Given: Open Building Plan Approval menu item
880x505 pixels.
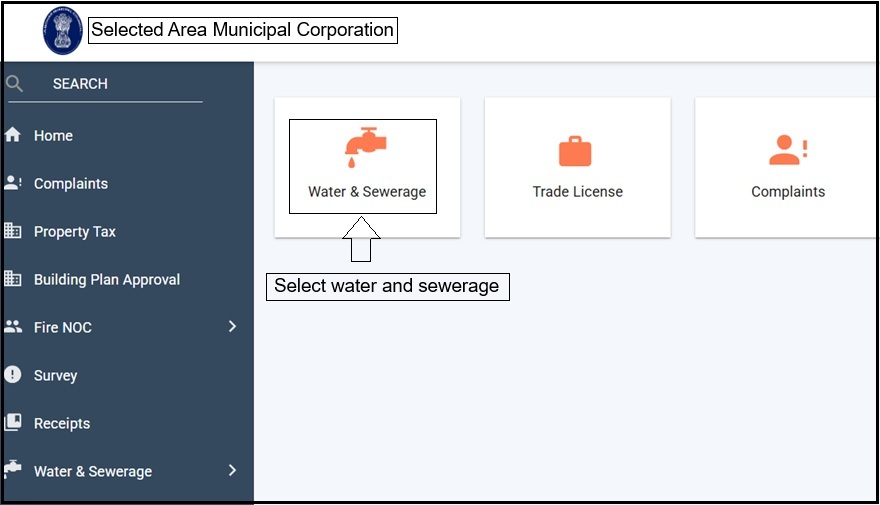Looking at the screenshot, I should [107, 279].
